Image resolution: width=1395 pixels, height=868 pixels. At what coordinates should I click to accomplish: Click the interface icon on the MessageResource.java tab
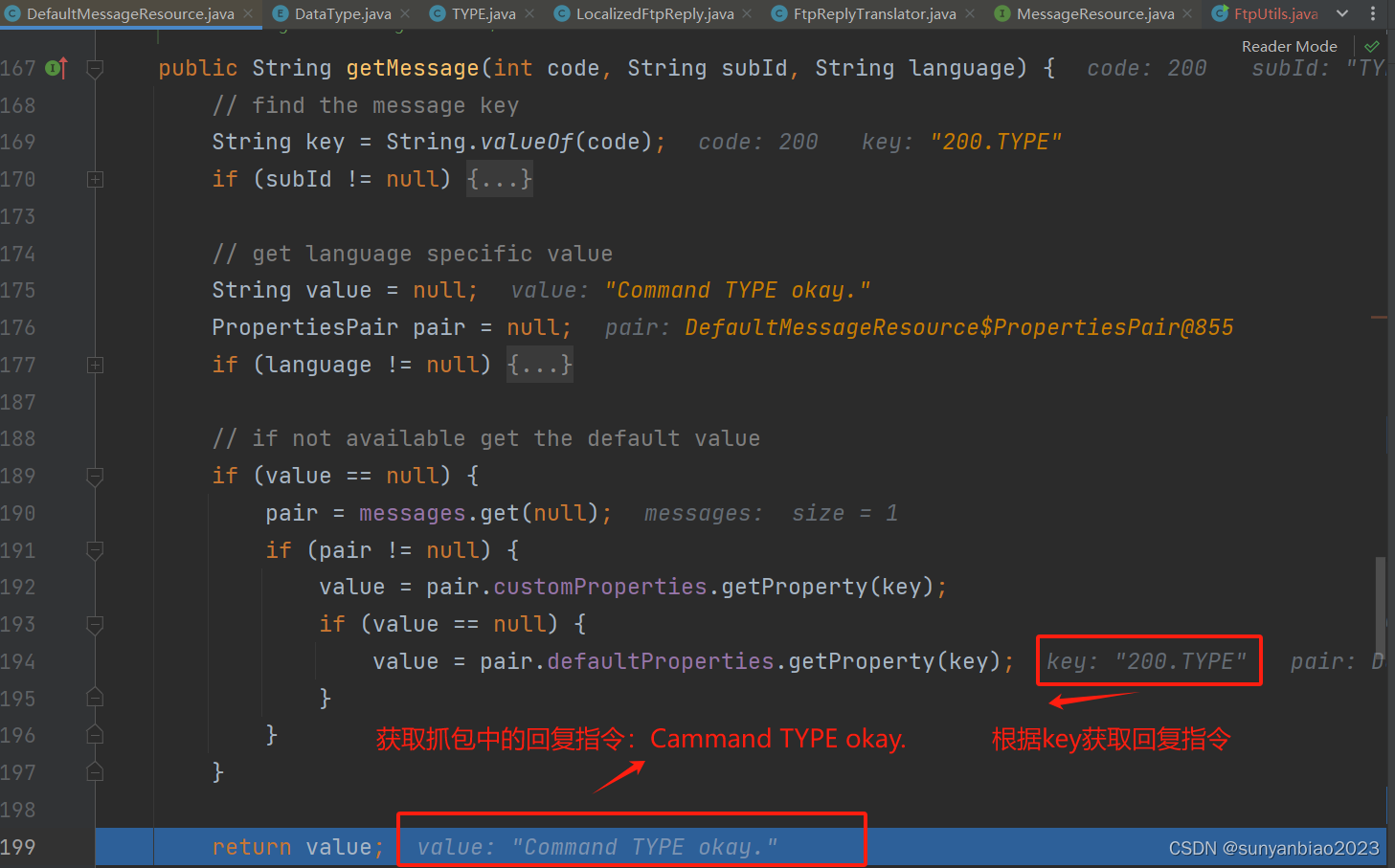(1003, 13)
